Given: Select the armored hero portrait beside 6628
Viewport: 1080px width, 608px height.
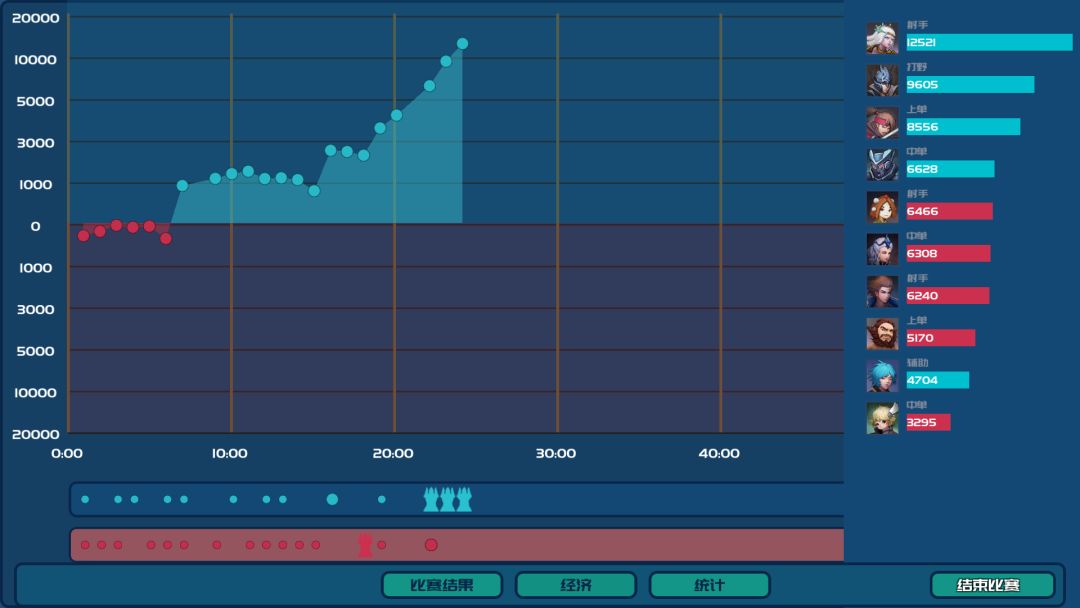Looking at the screenshot, I should click(x=882, y=165).
